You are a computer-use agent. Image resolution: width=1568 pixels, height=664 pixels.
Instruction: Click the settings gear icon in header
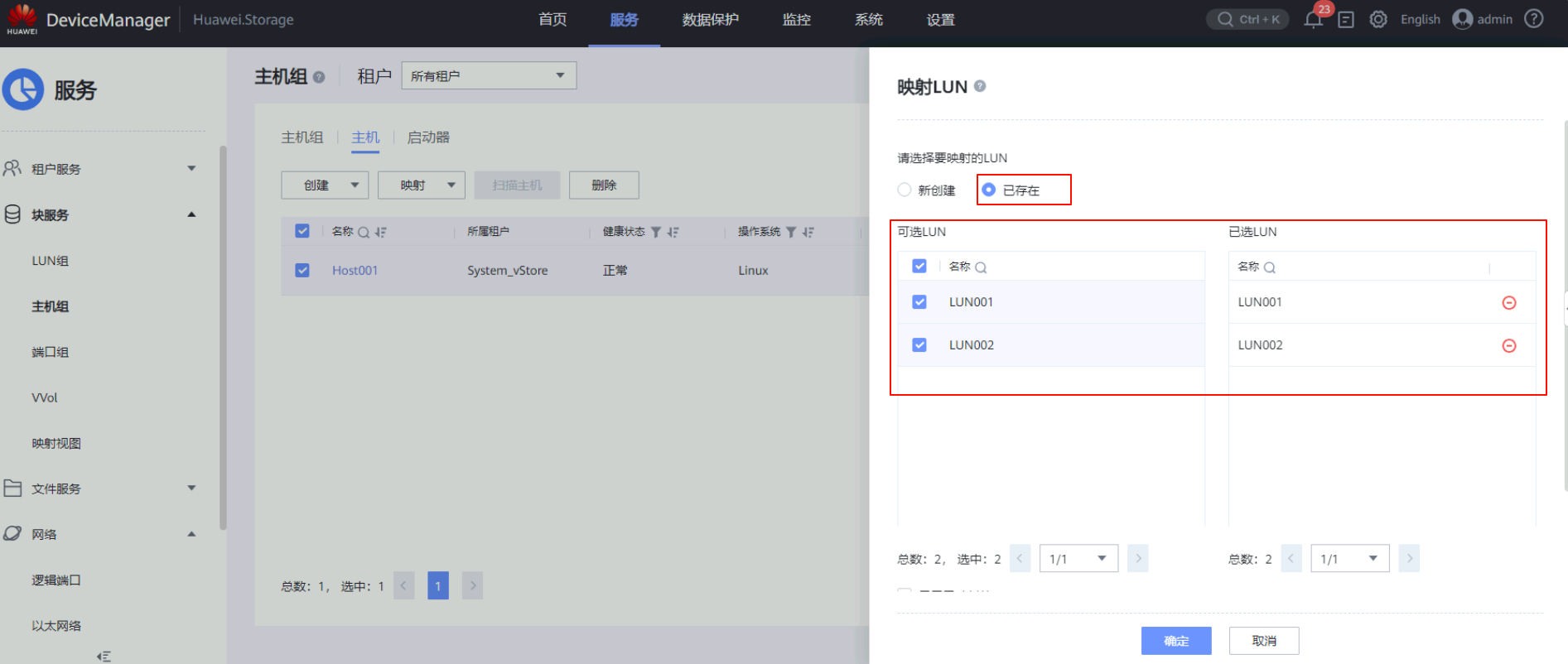click(x=1377, y=19)
